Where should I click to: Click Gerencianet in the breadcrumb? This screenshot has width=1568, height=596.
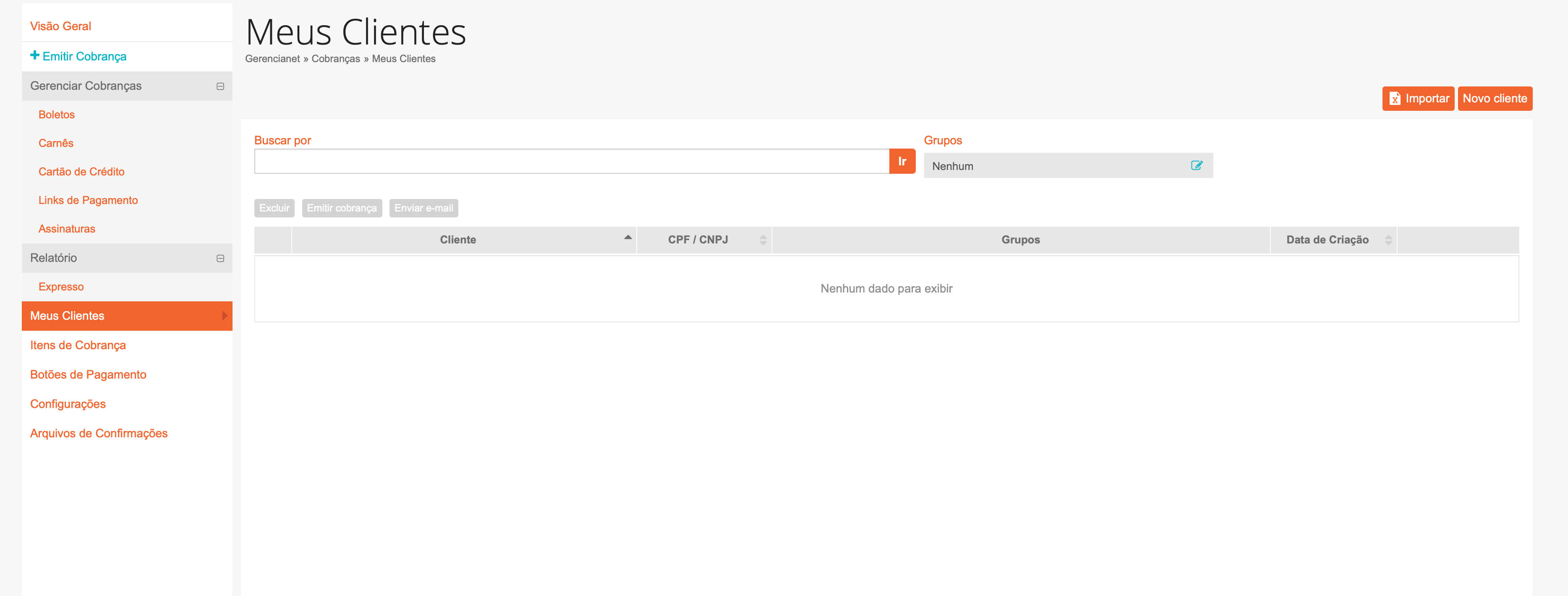[272, 58]
